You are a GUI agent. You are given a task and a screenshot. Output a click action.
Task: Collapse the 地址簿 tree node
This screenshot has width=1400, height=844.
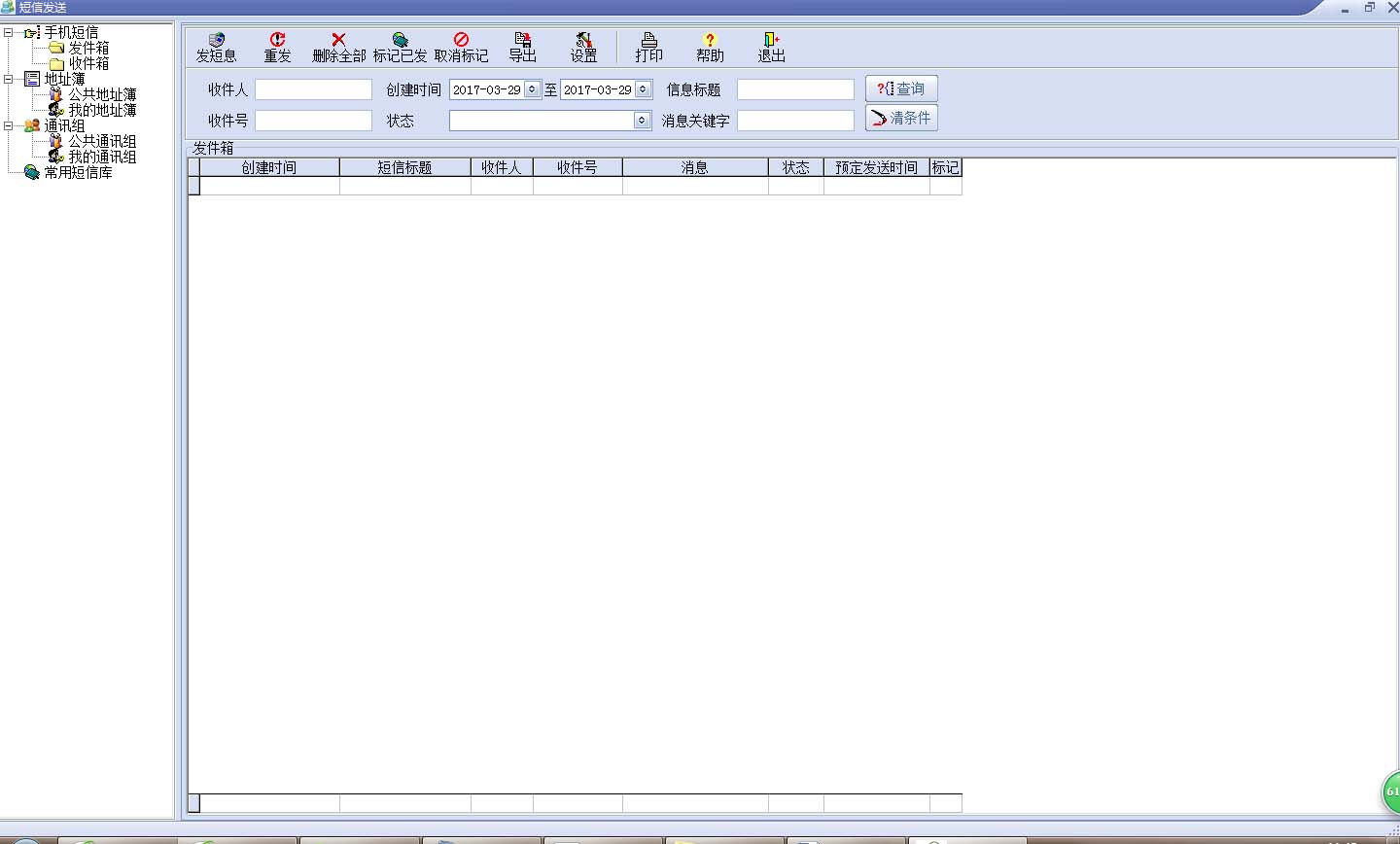9,79
